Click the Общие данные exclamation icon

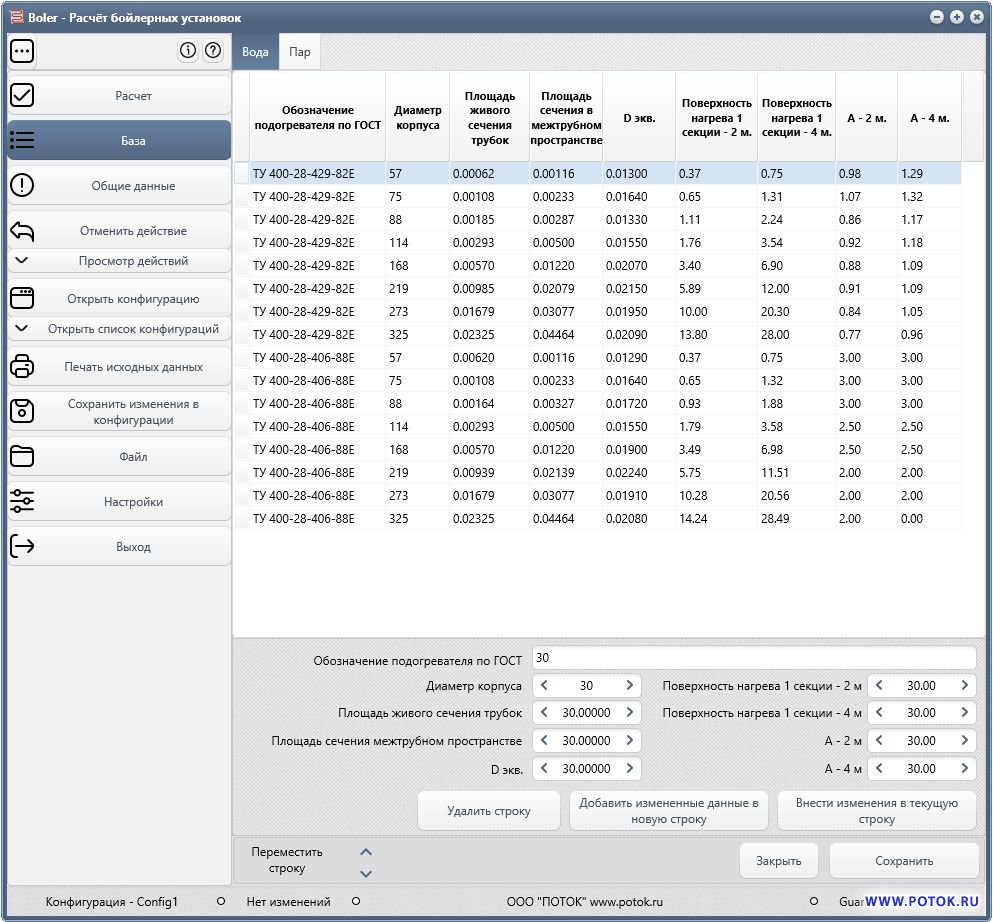pos(22,186)
